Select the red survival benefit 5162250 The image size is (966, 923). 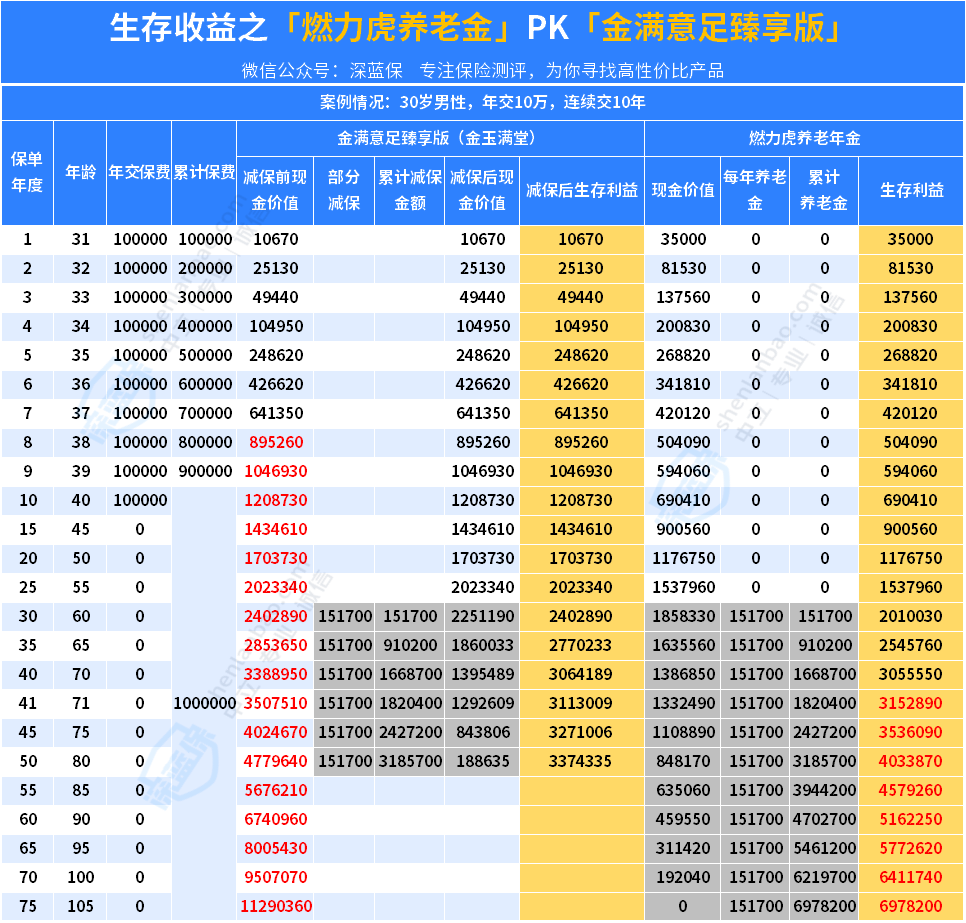[x=911, y=819]
